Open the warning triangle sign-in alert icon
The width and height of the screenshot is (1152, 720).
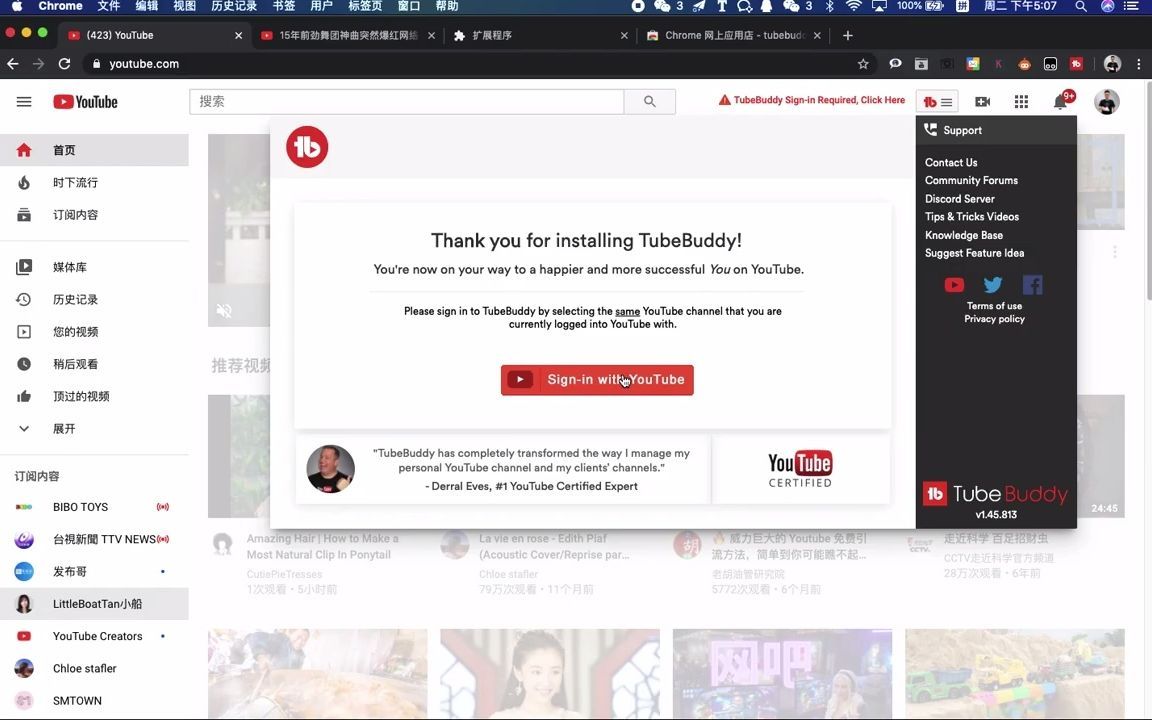tap(724, 100)
